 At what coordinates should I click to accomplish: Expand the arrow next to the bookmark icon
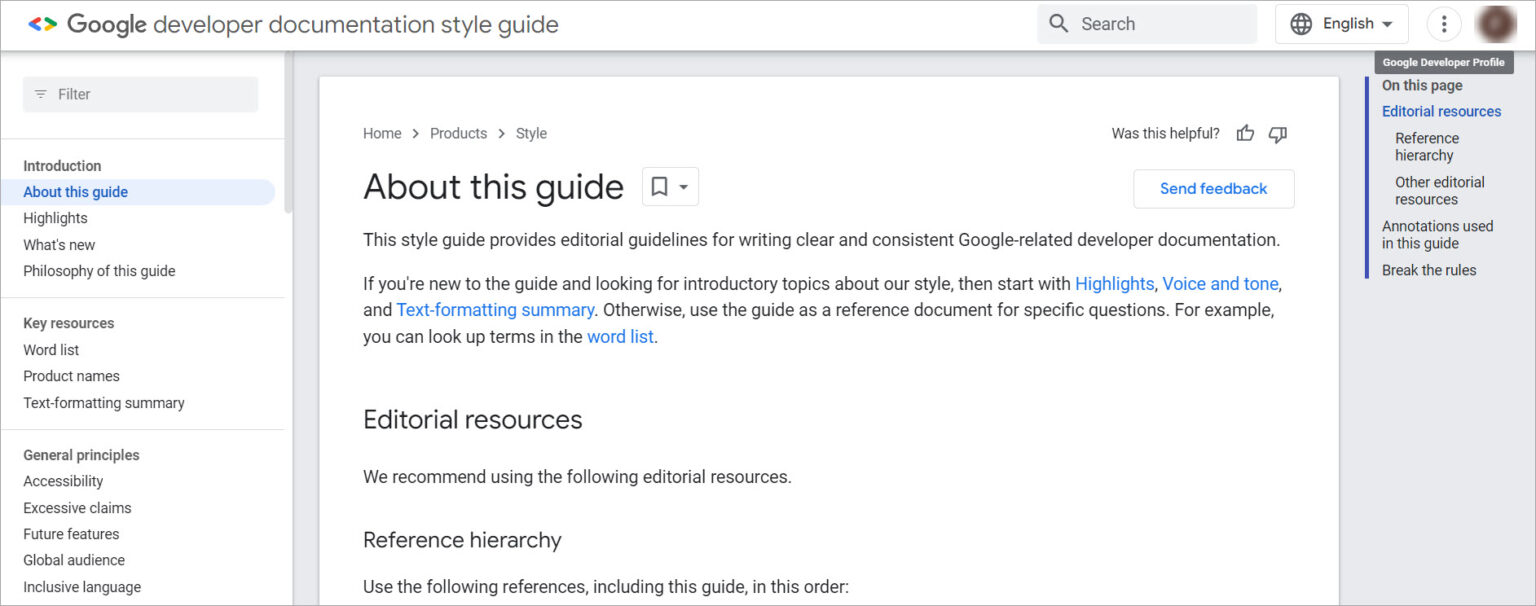(x=681, y=186)
